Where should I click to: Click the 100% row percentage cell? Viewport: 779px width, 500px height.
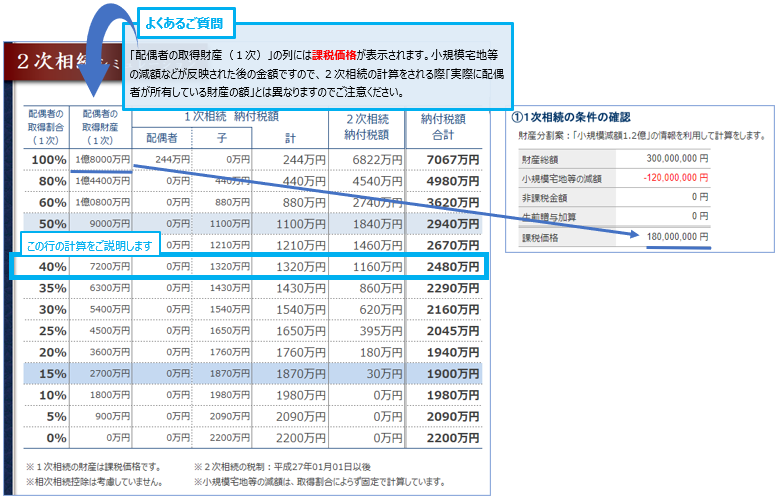click(49, 160)
